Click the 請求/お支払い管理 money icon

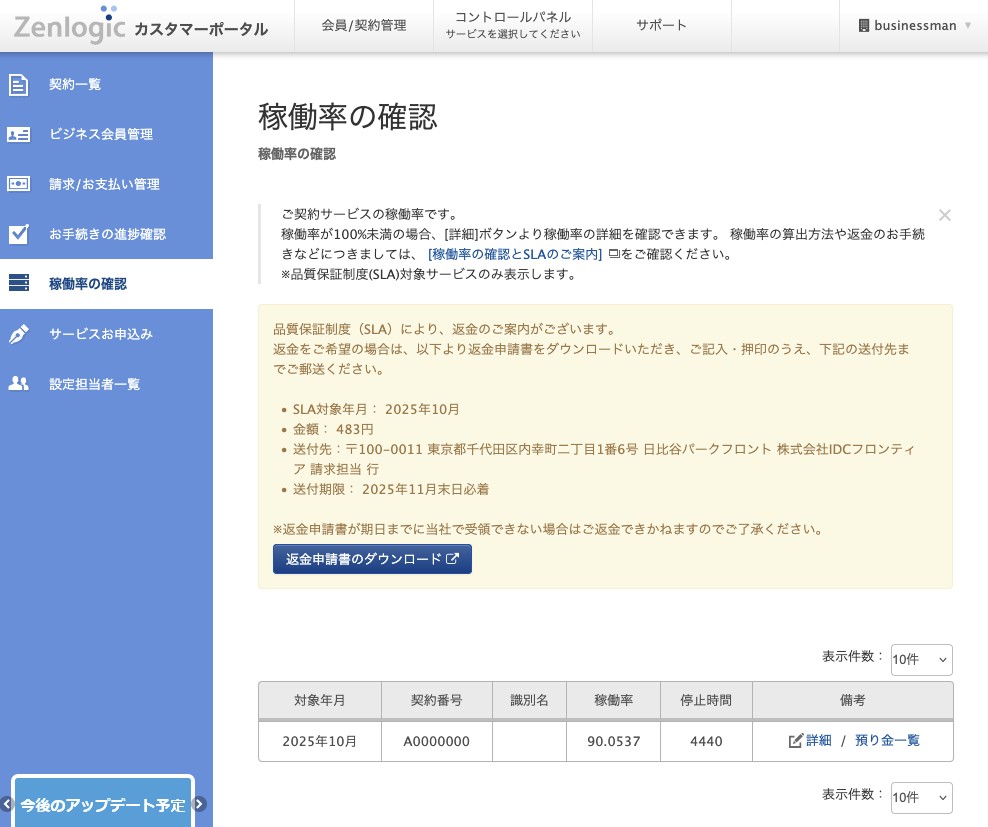19,184
